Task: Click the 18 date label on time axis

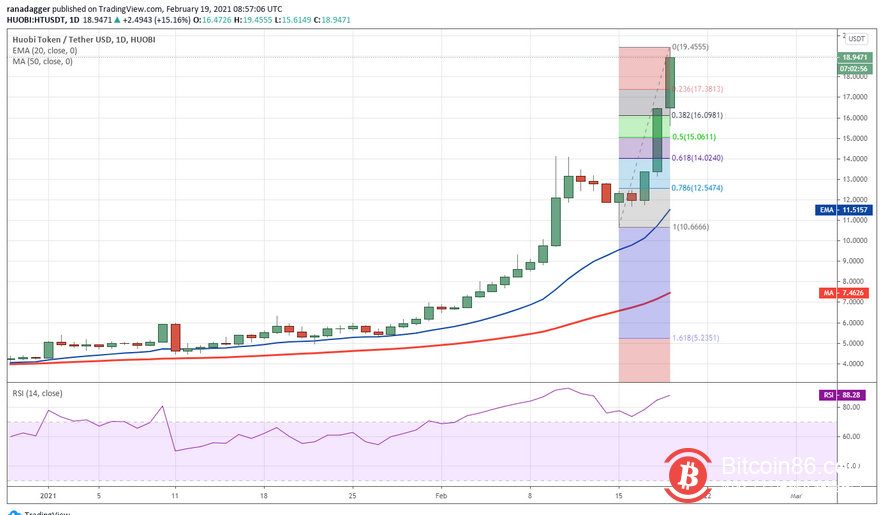Action: pos(264,496)
